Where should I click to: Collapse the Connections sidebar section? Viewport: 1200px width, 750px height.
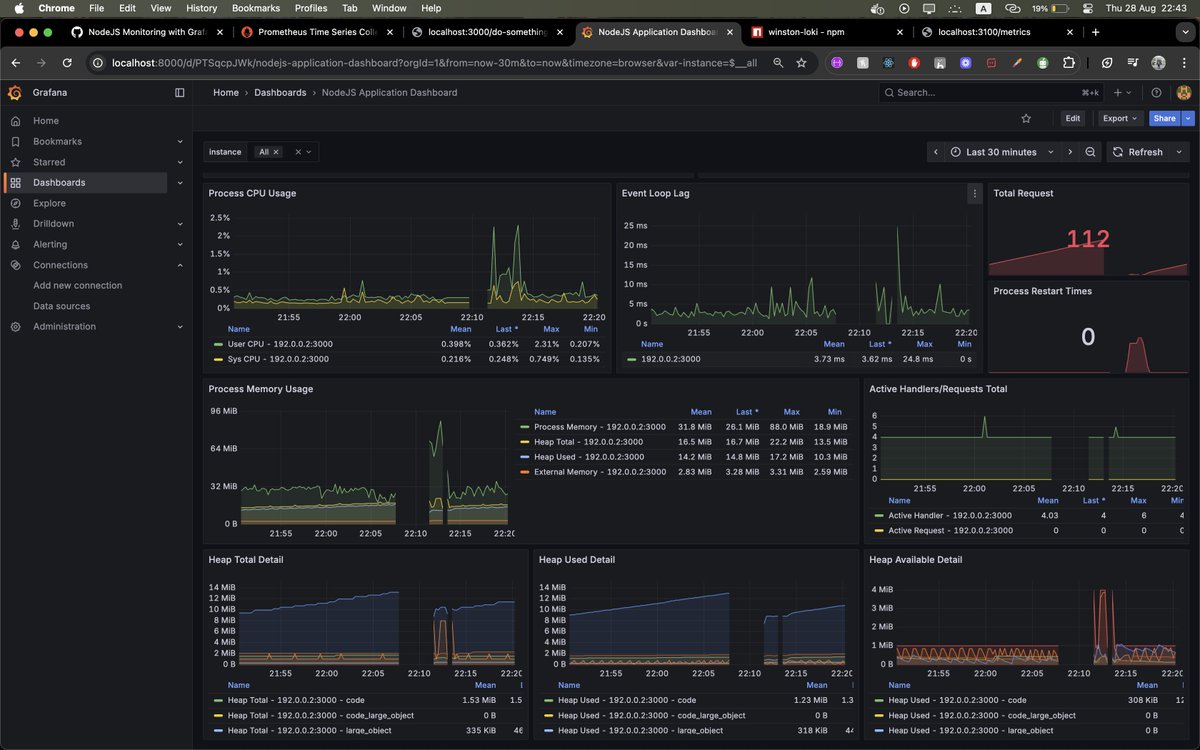(180, 265)
